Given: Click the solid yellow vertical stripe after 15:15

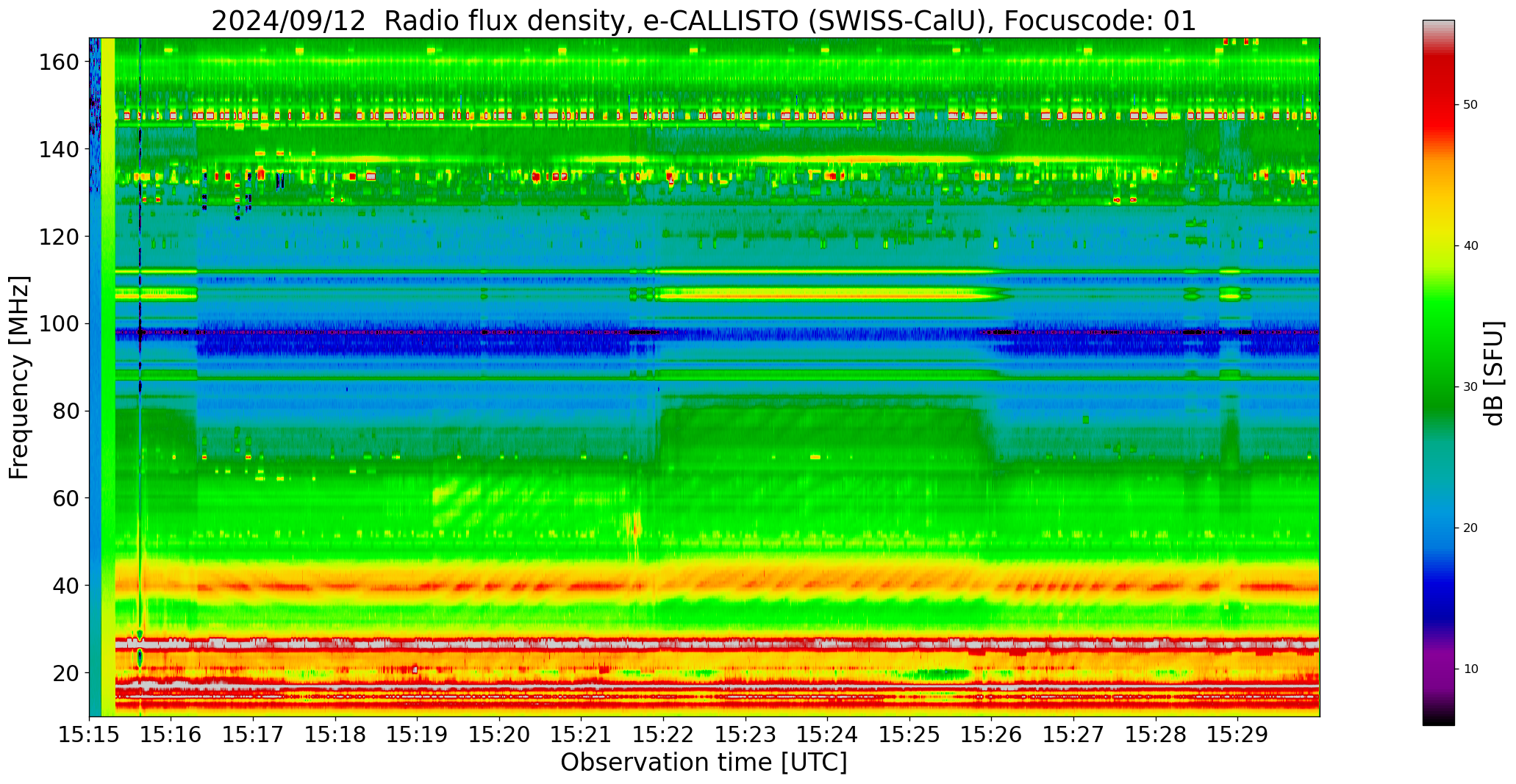Looking at the screenshot, I should click(x=108, y=377).
